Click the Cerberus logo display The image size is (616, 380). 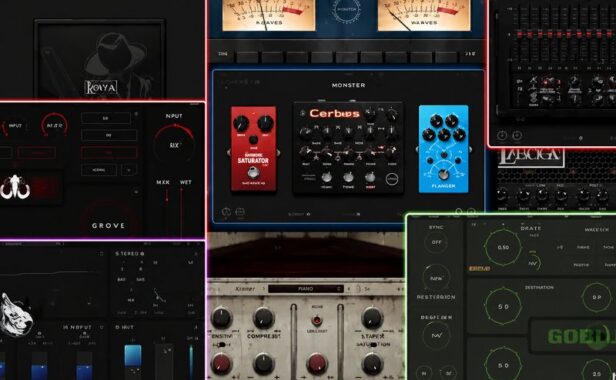(x=334, y=114)
